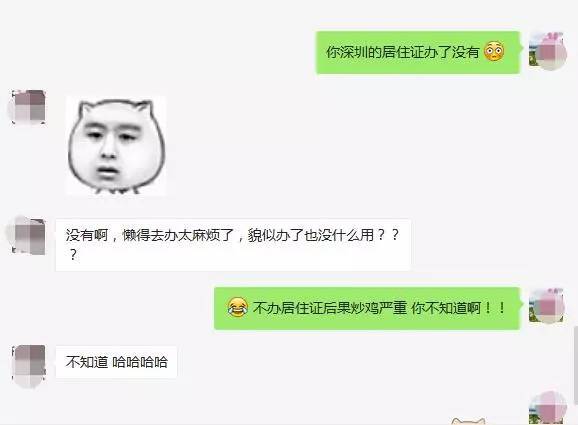Screen dimensions: 578x425
Task: Open contact avatar beside 没有啊 reply
Action: click(x=27, y=236)
